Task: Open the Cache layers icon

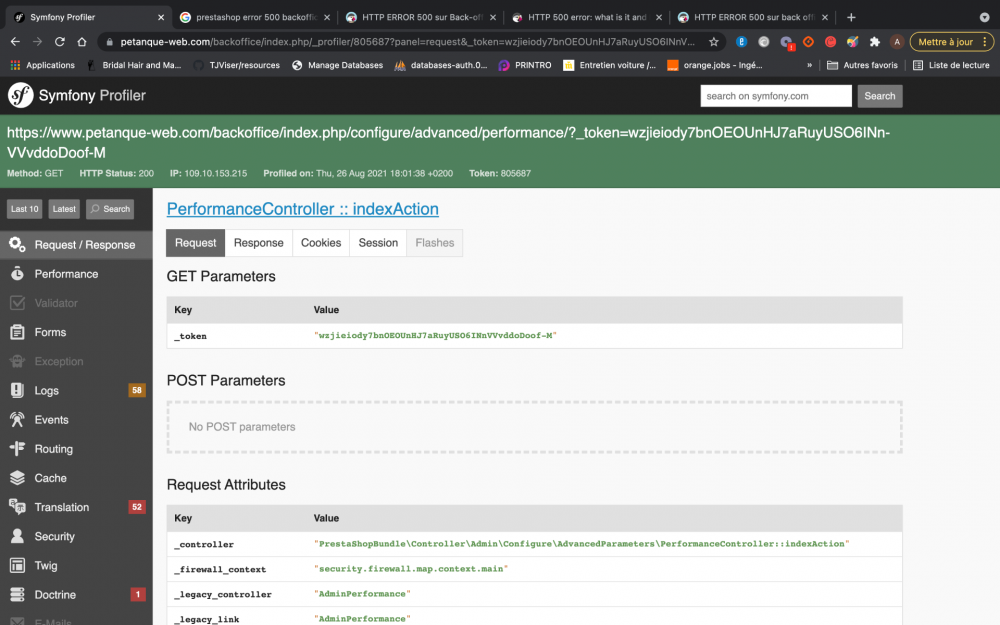Action: 17,478
